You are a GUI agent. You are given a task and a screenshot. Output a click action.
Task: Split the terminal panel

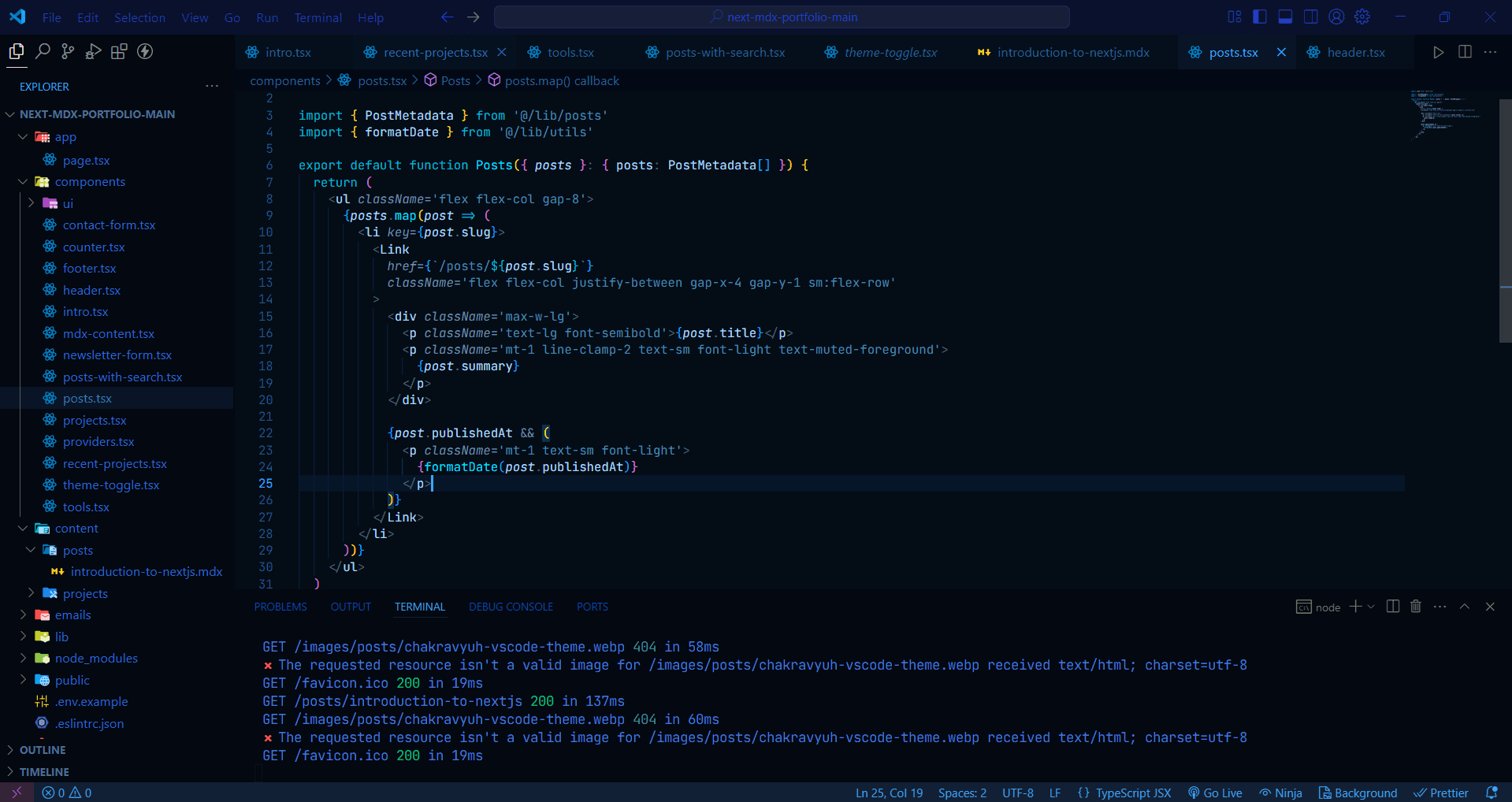[1393, 607]
